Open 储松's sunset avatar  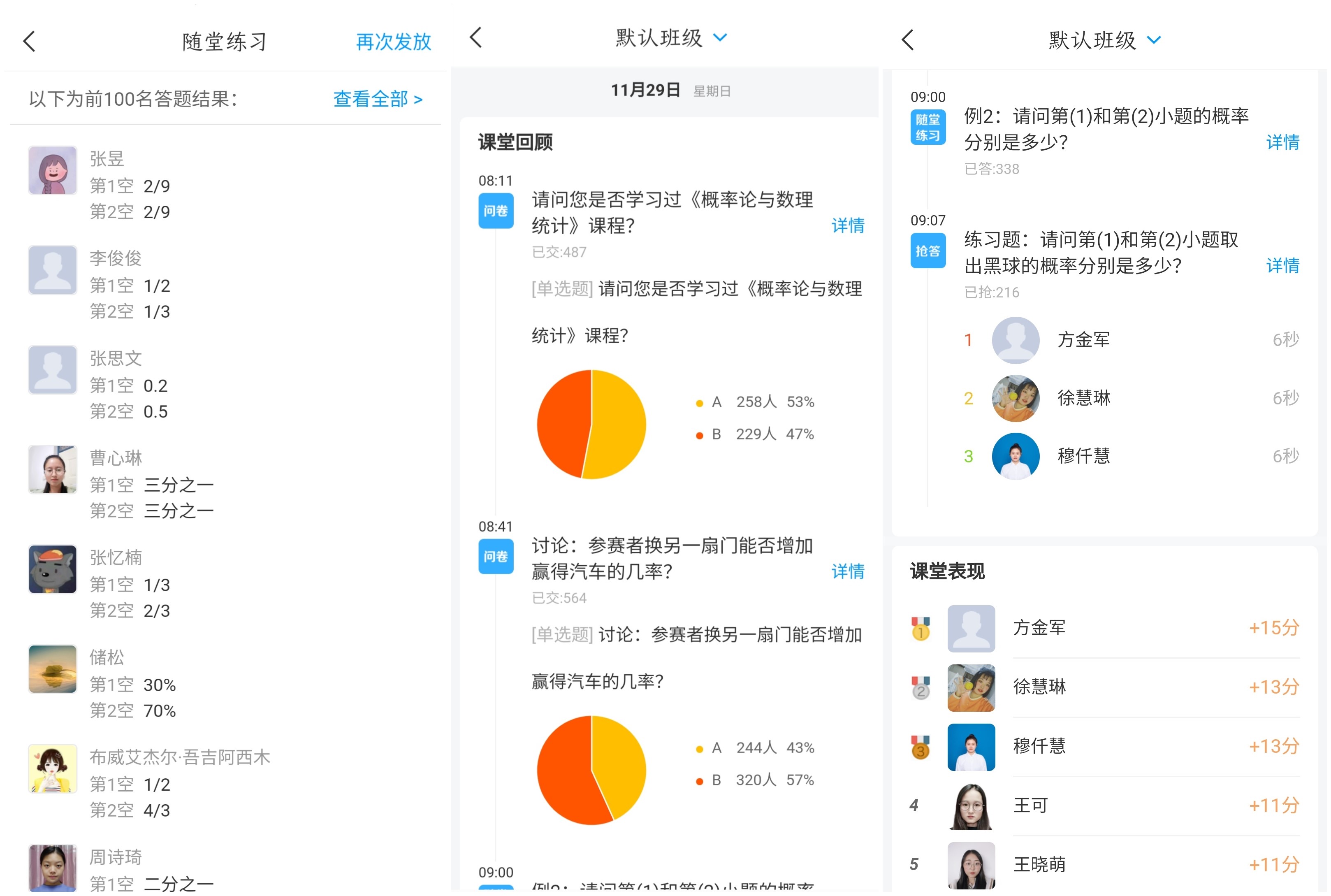coord(53,669)
